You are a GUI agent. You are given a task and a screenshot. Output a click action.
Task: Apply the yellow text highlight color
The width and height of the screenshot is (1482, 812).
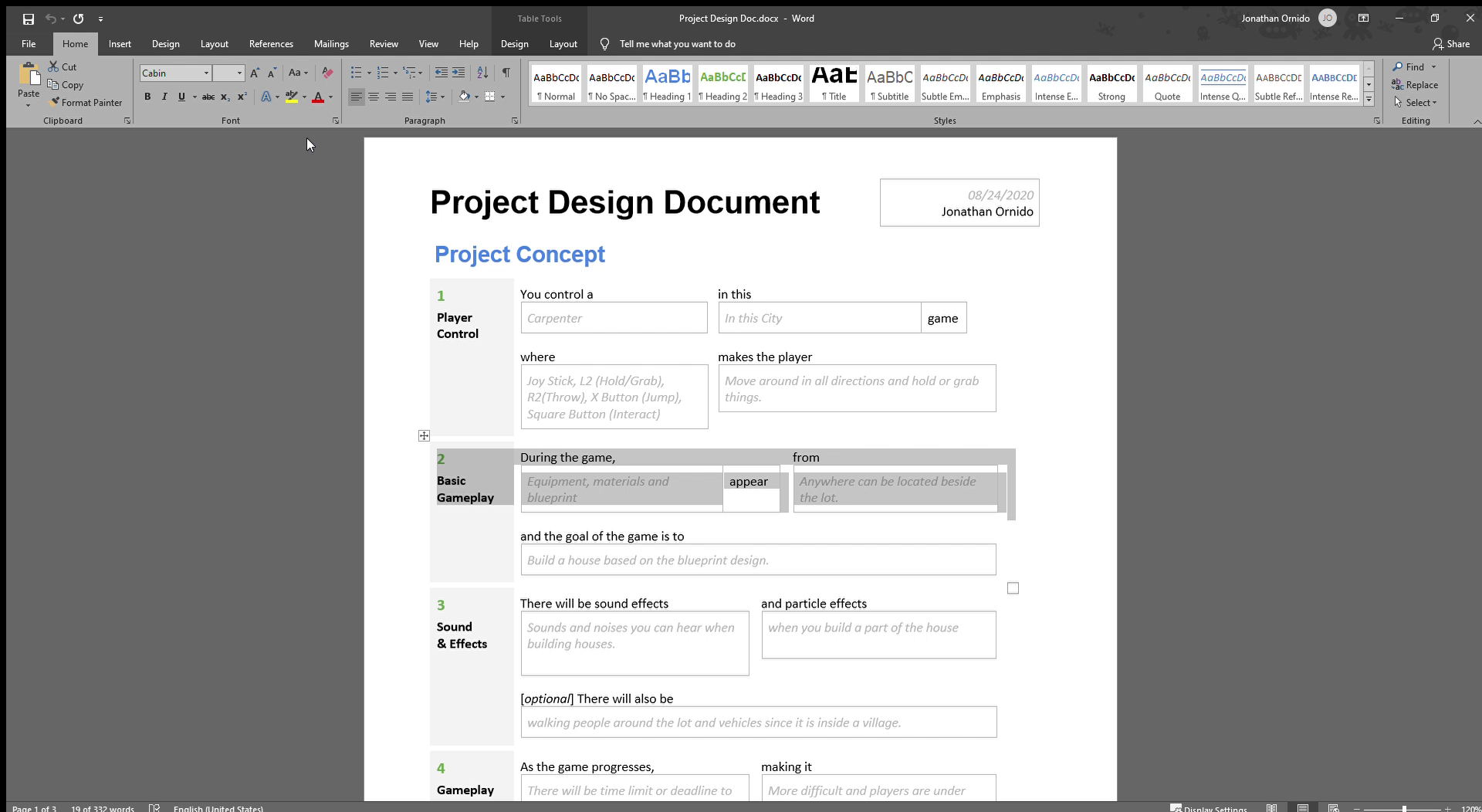[x=291, y=96]
